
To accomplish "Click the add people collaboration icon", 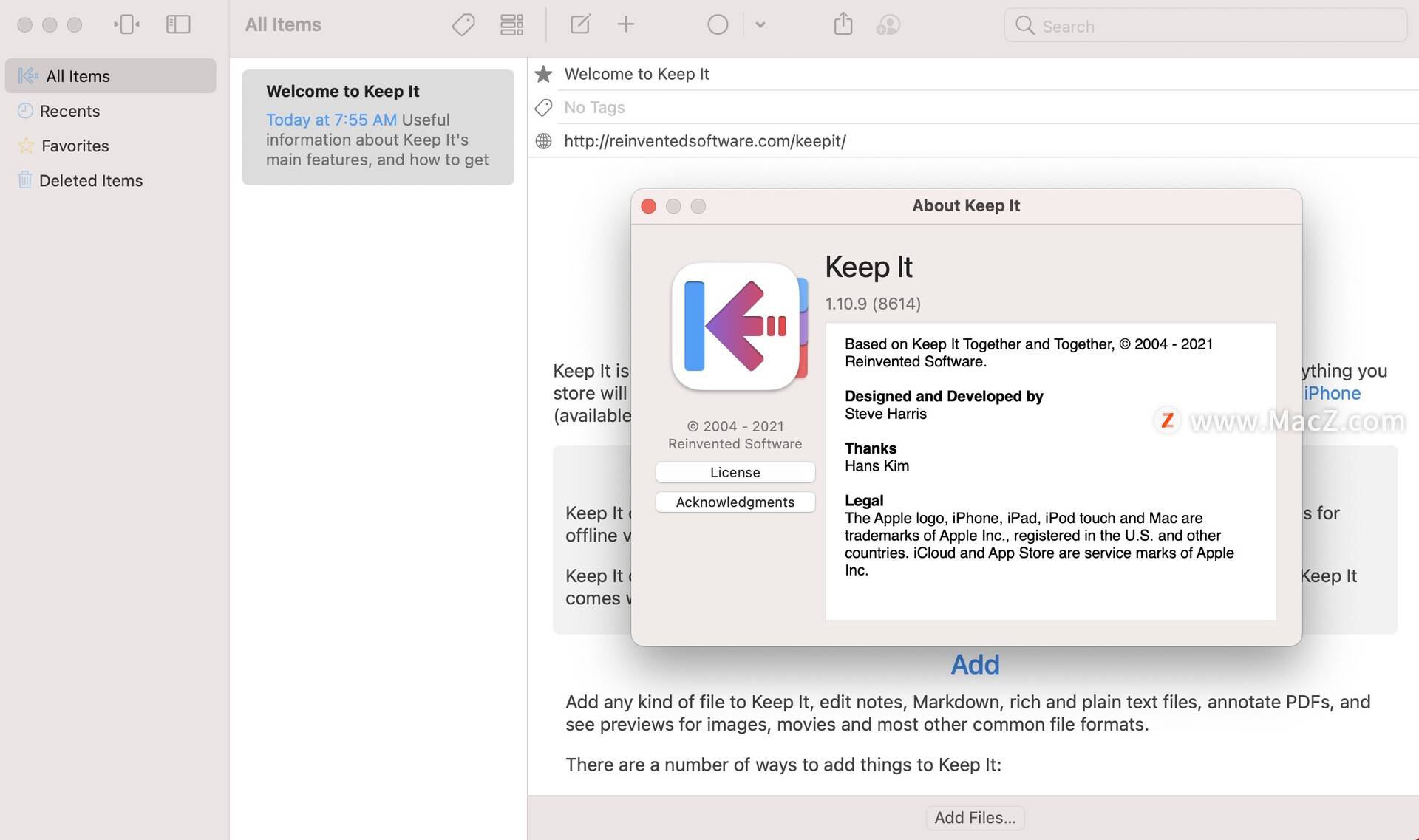I will click(888, 25).
